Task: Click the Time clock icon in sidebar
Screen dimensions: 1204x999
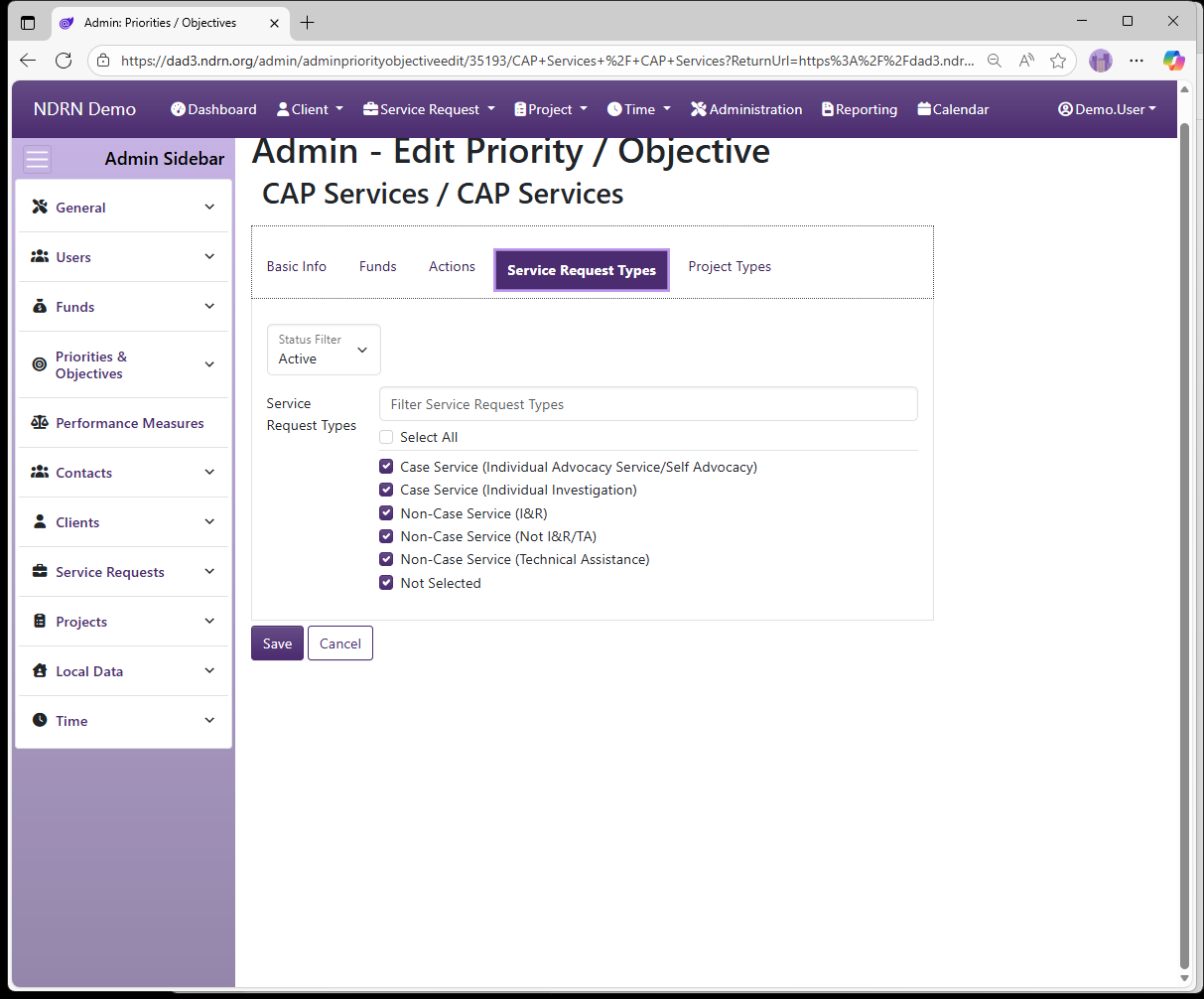Action: point(40,720)
